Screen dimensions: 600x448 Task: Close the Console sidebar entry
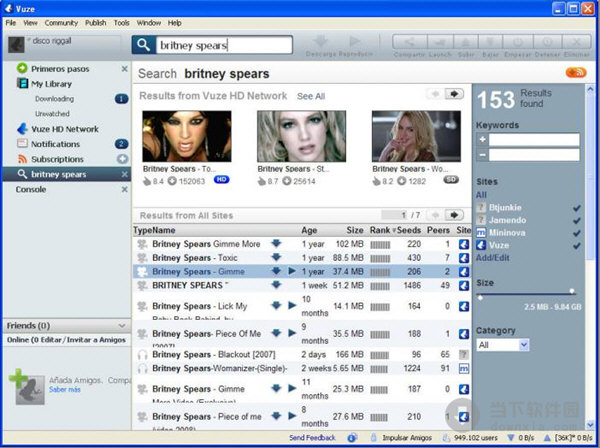[x=124, y=189]
